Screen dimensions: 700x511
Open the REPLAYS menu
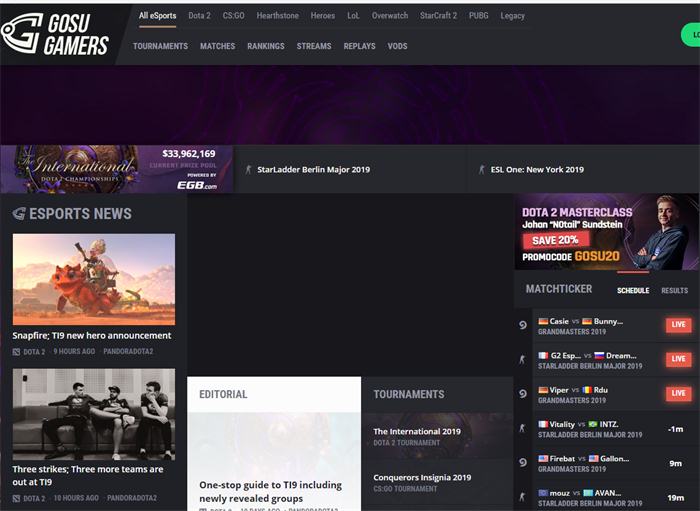[x=359, y=46]
